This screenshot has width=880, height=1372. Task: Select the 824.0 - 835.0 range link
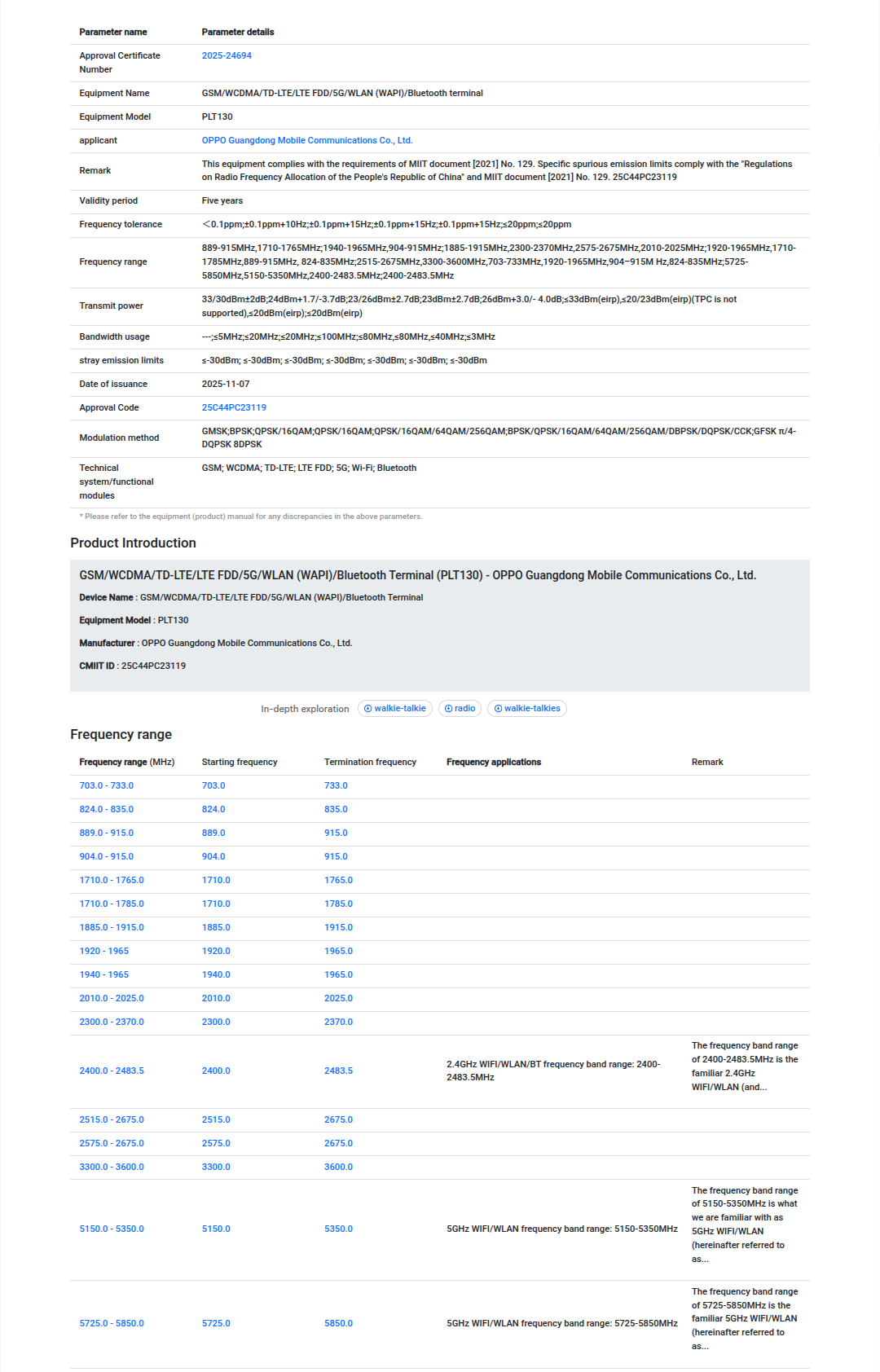click(x=106, y=810)
